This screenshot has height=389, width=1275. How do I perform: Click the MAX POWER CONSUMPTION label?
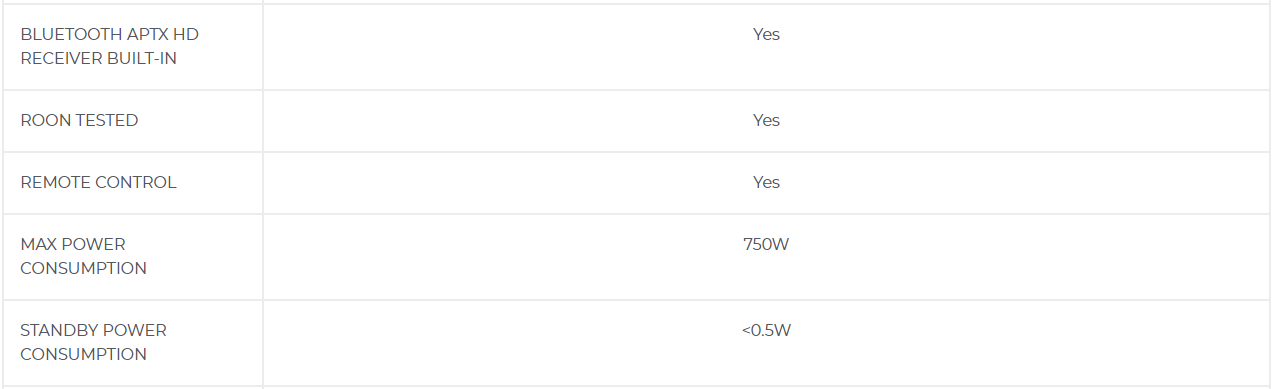(83, 256)
